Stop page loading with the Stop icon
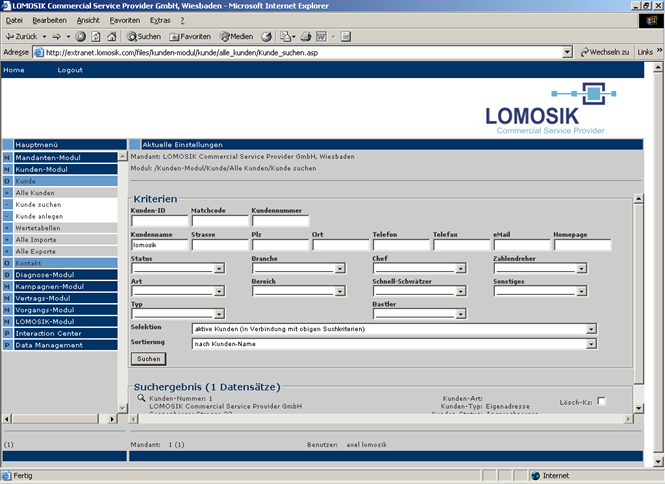 81,36
